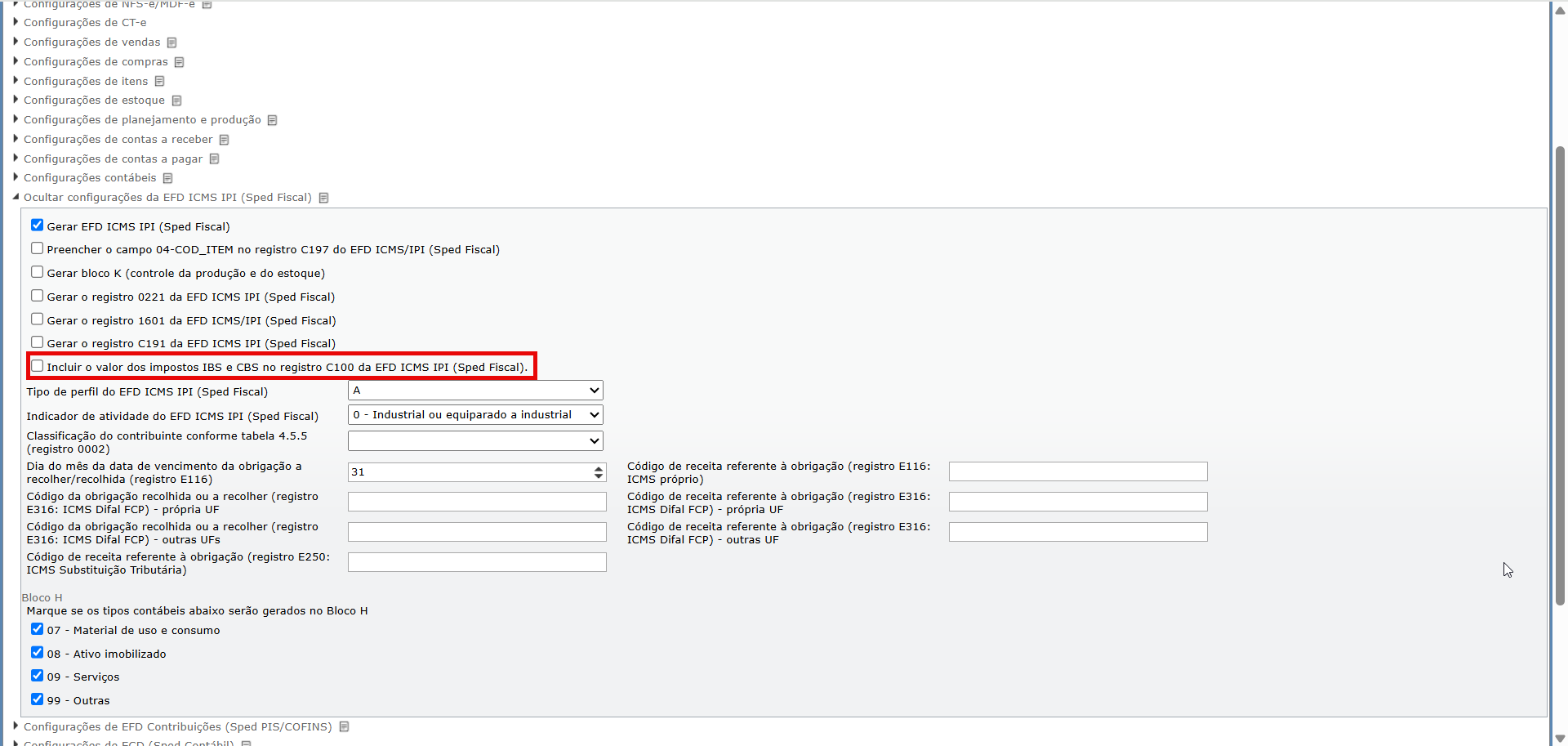Check Gerar o registro 1601 option
Image resolution: width=1568 pixels, height=746 pixels.
click(x=37, y=319)
